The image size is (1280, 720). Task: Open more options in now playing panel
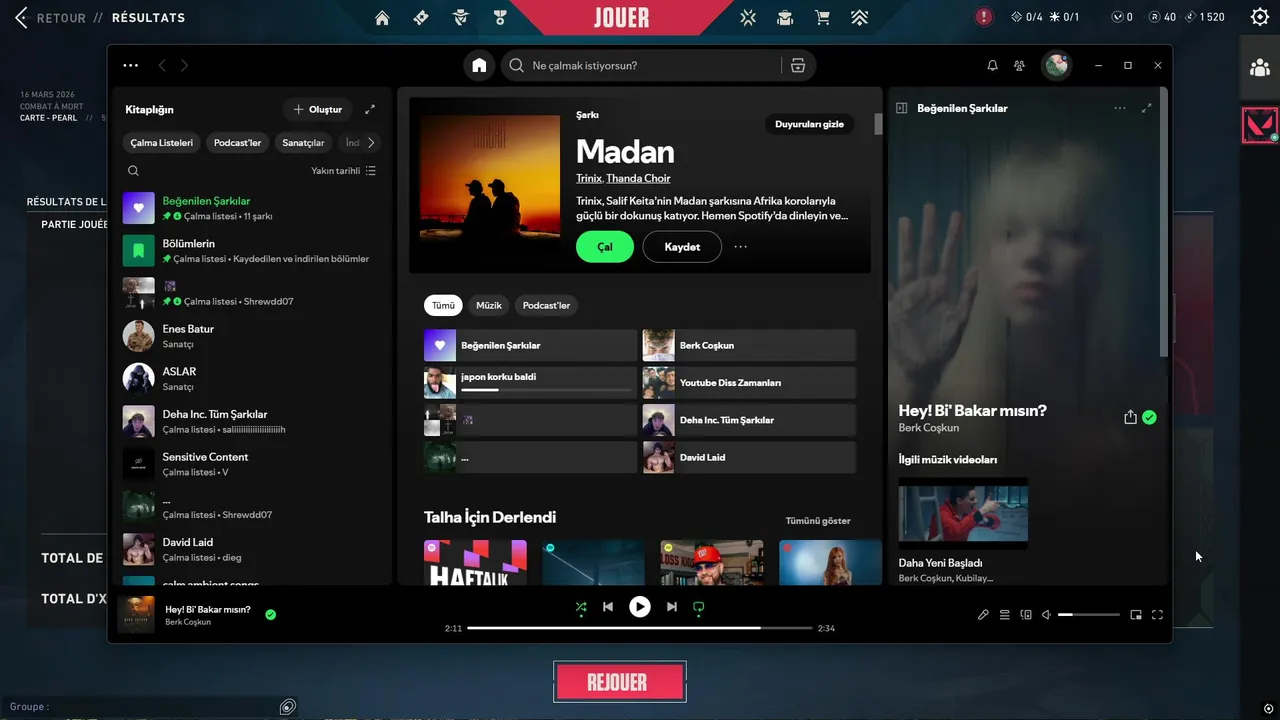[x=1120, y=108]
